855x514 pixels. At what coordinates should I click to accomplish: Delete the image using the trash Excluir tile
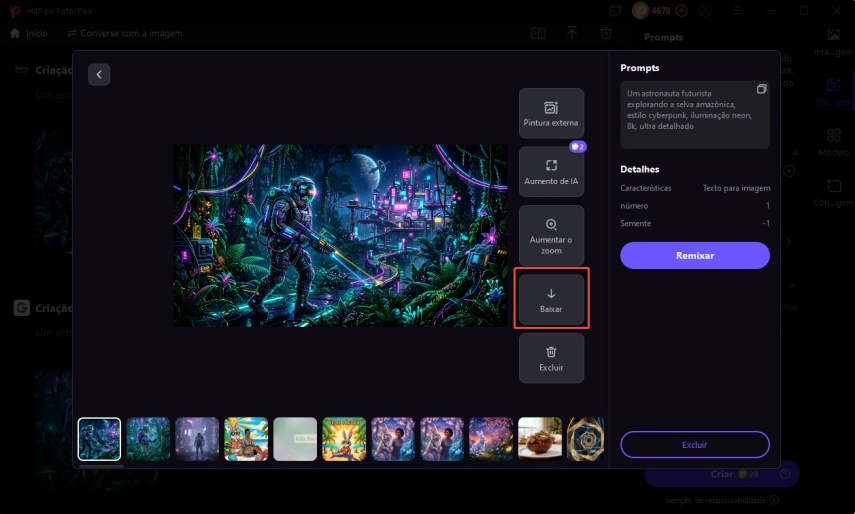551,358
